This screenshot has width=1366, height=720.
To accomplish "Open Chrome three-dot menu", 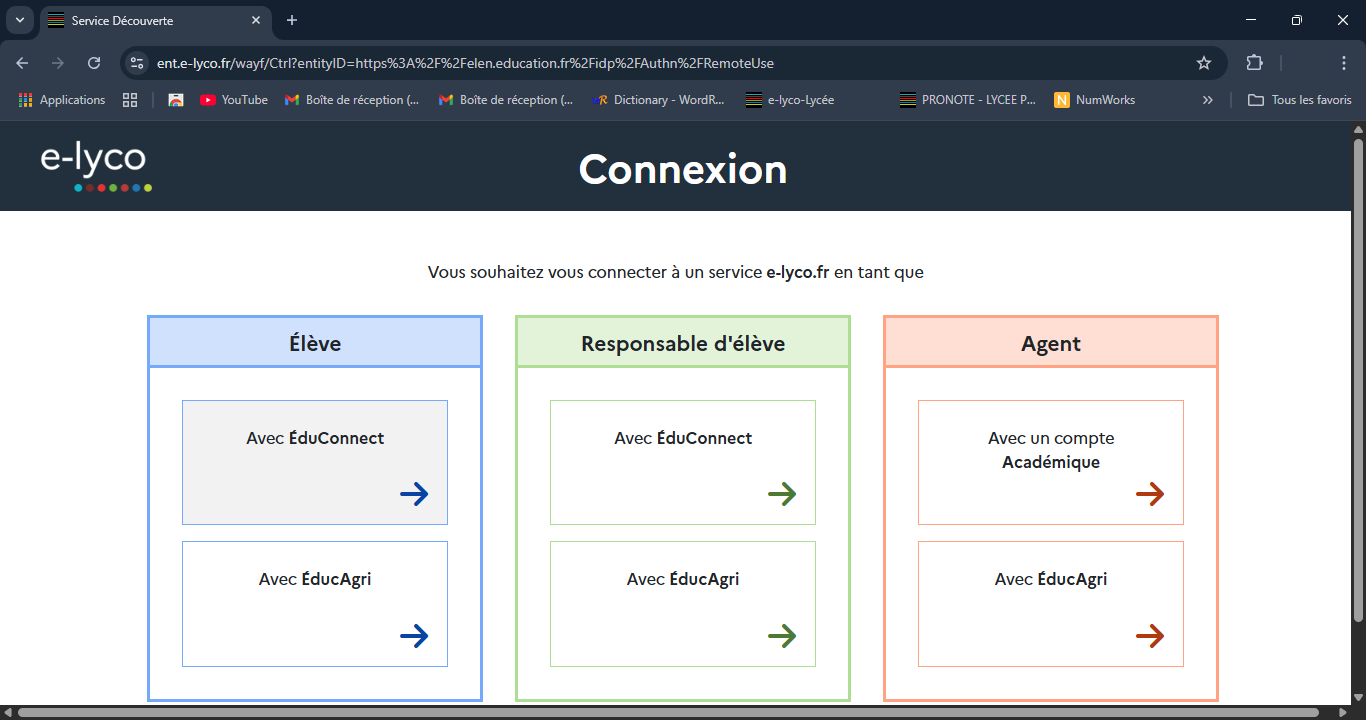I will [x=1344, y=63].
